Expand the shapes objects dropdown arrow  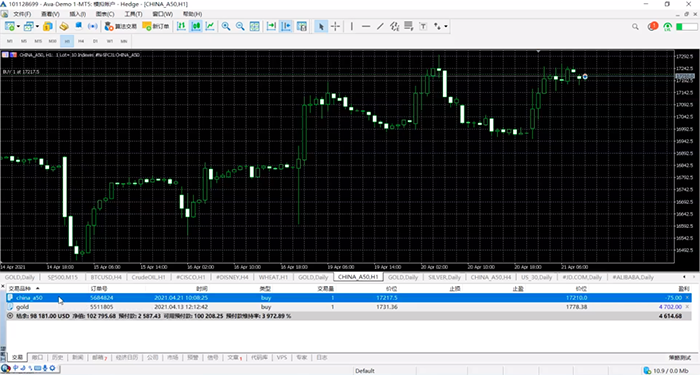pos(446,26)
